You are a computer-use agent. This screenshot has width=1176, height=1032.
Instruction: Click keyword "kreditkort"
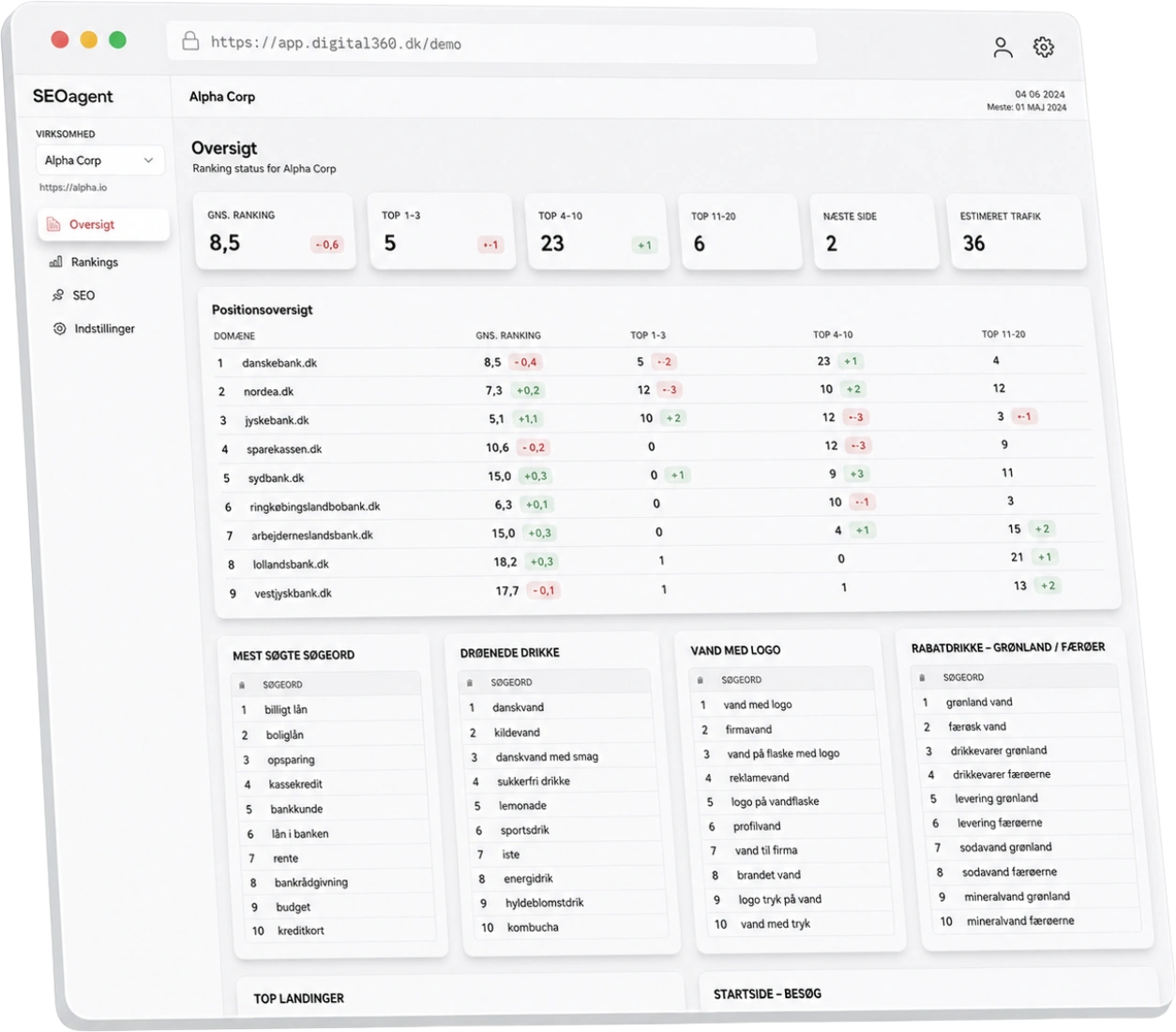[301, 931]
